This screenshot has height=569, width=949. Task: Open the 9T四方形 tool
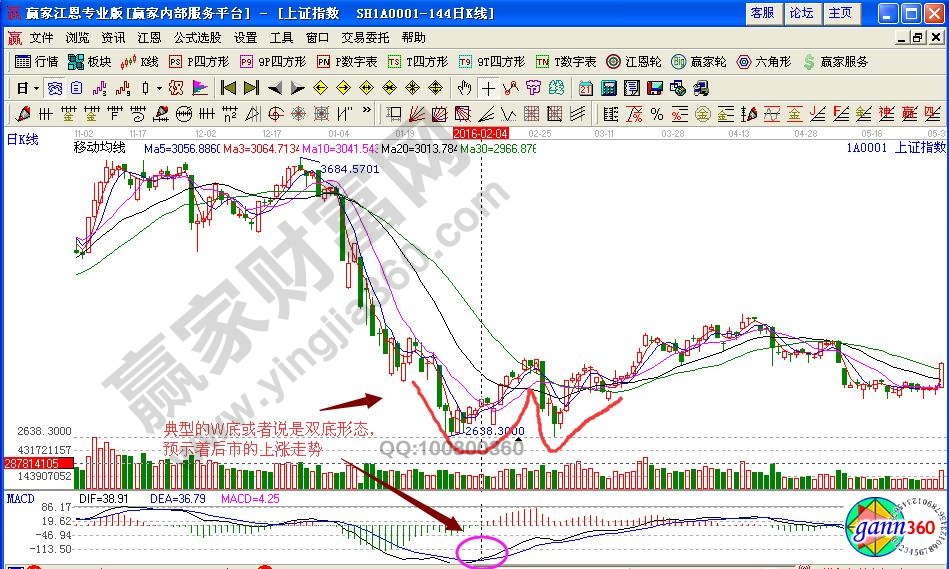[x=492, y=62]
